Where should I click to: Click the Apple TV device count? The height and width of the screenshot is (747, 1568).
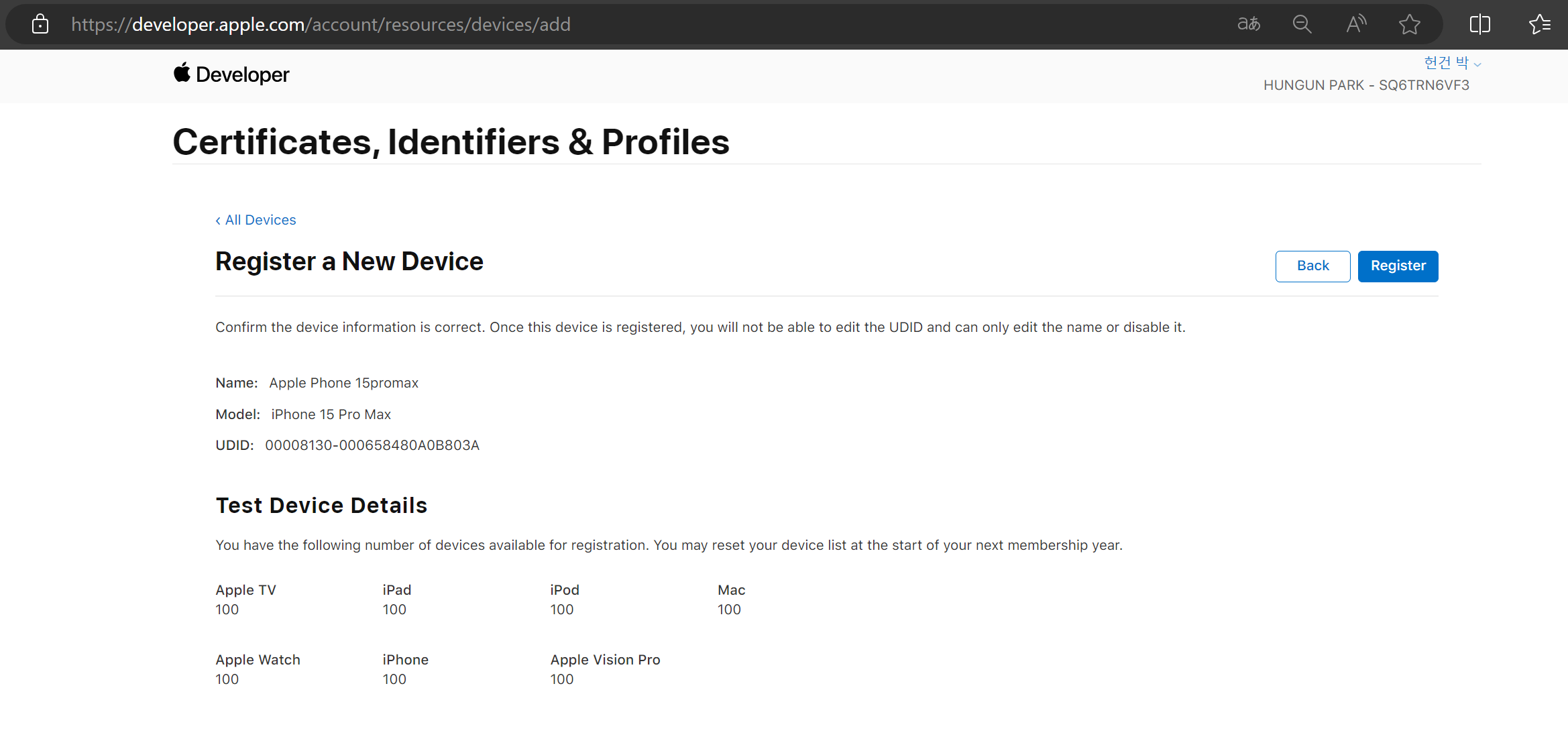227,610
